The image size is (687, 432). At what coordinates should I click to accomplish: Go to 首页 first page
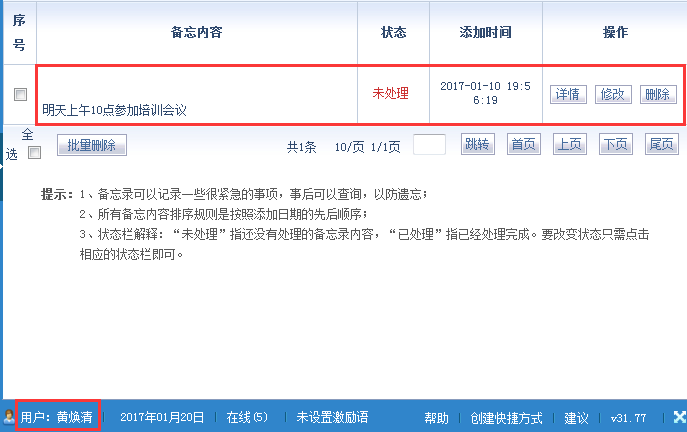(x=523, y=145)
